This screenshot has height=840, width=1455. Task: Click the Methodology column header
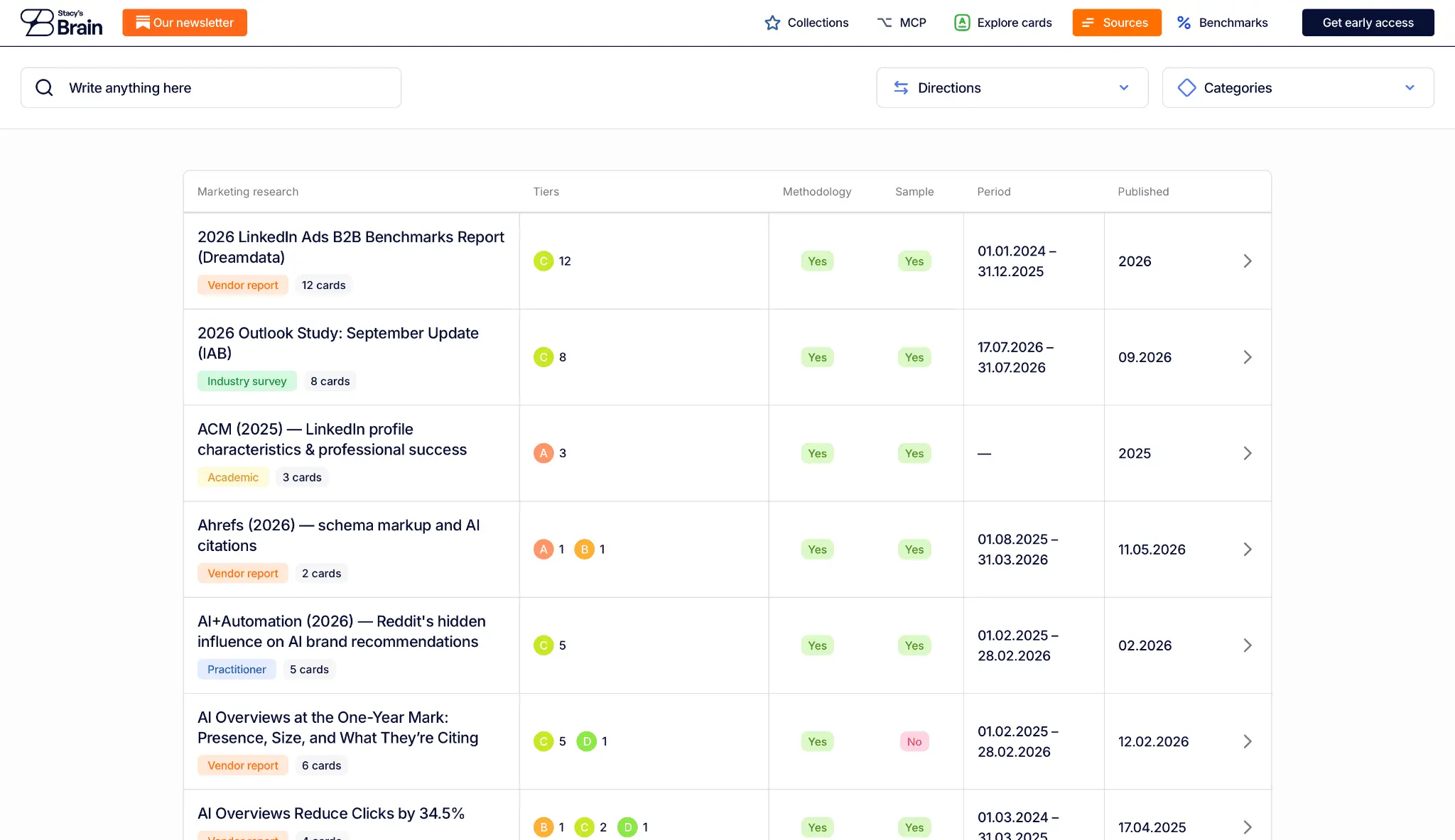[817, 192]
